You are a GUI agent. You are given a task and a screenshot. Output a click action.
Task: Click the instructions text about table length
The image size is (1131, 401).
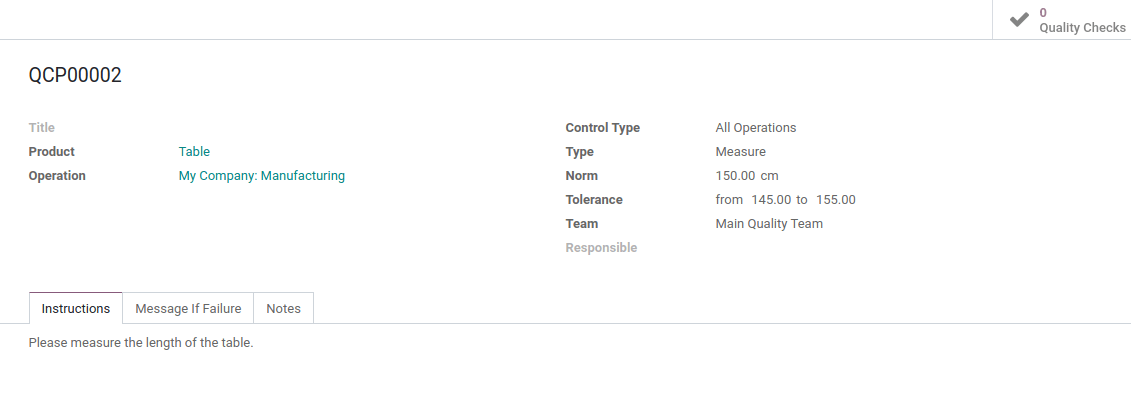coord(141,343)
